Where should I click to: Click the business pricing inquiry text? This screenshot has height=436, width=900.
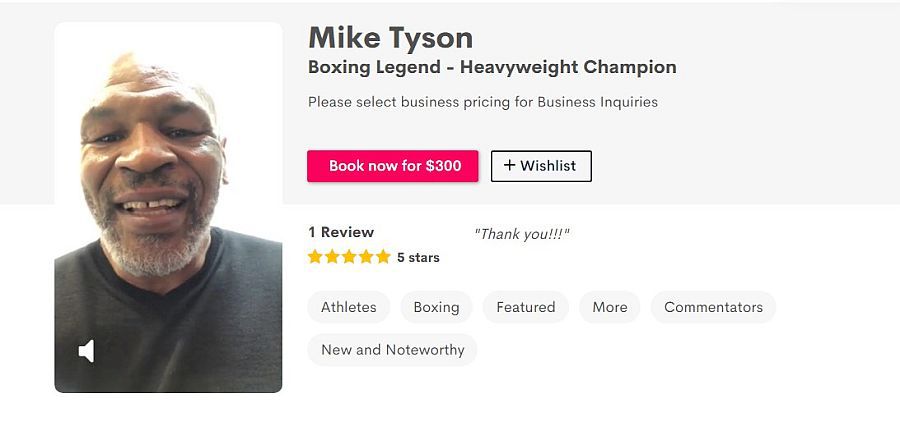[483, 102]
